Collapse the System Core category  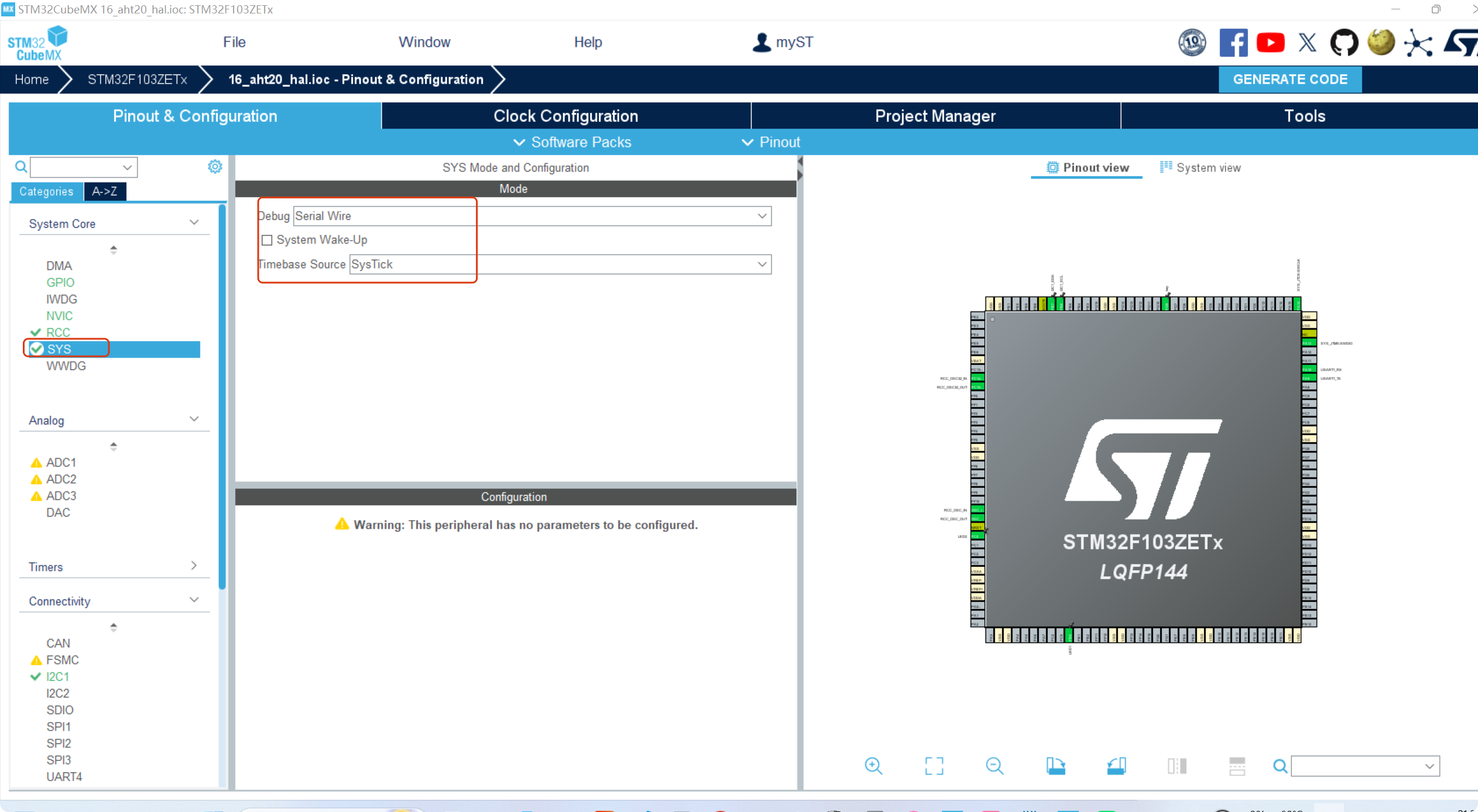tap(194, 222)
